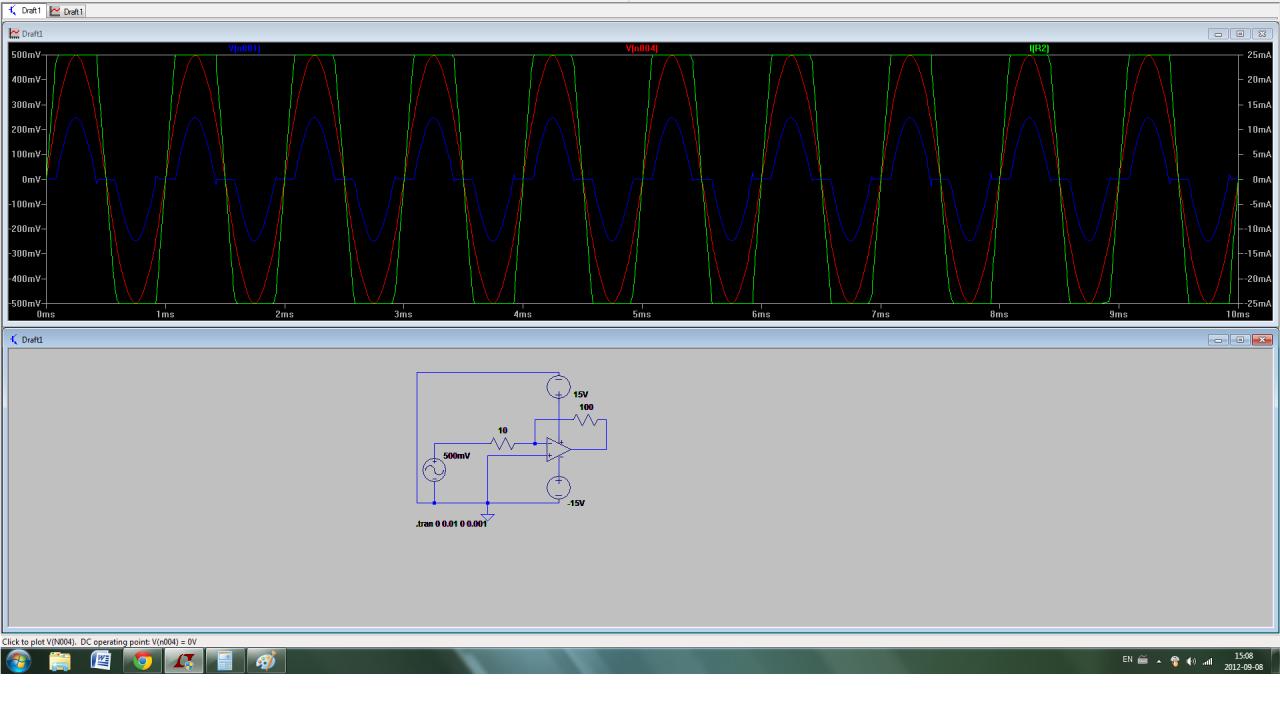The height and width of the screenshot is (720, 1280).
Task: Click the ground symbol in schematic
Action: (x=487, y=515)
